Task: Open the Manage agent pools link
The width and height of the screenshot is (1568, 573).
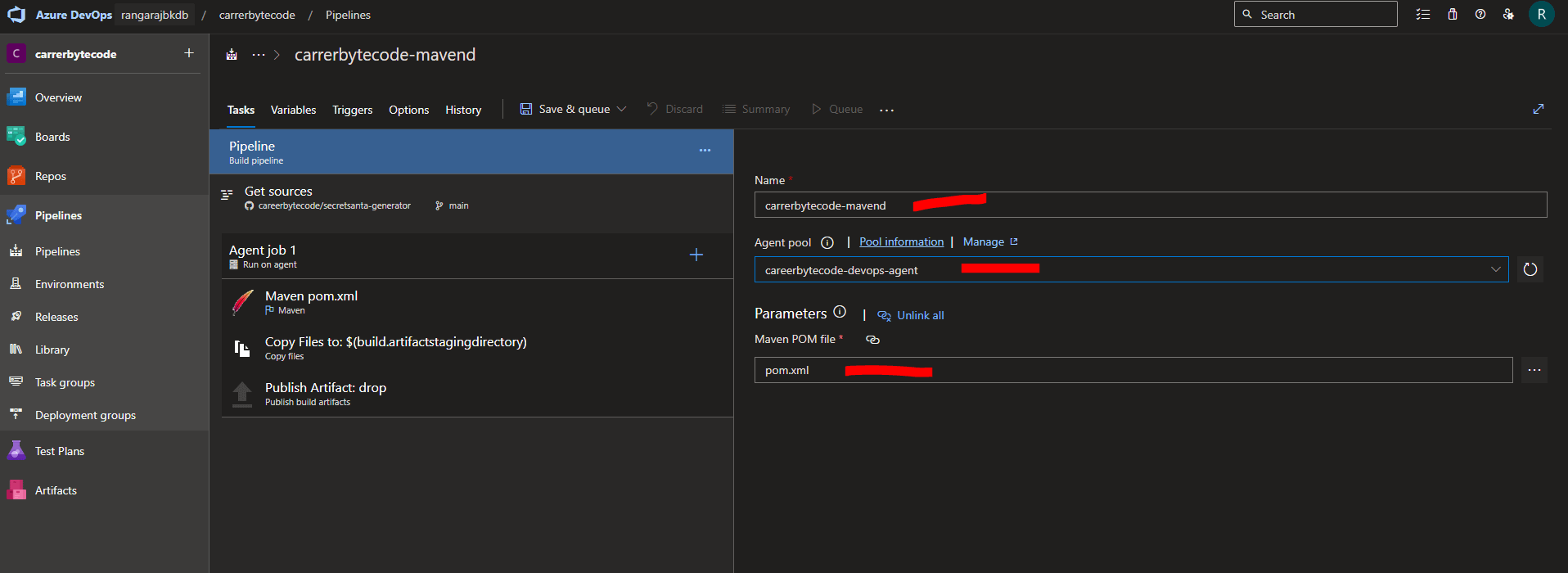Action: (990, 241)
